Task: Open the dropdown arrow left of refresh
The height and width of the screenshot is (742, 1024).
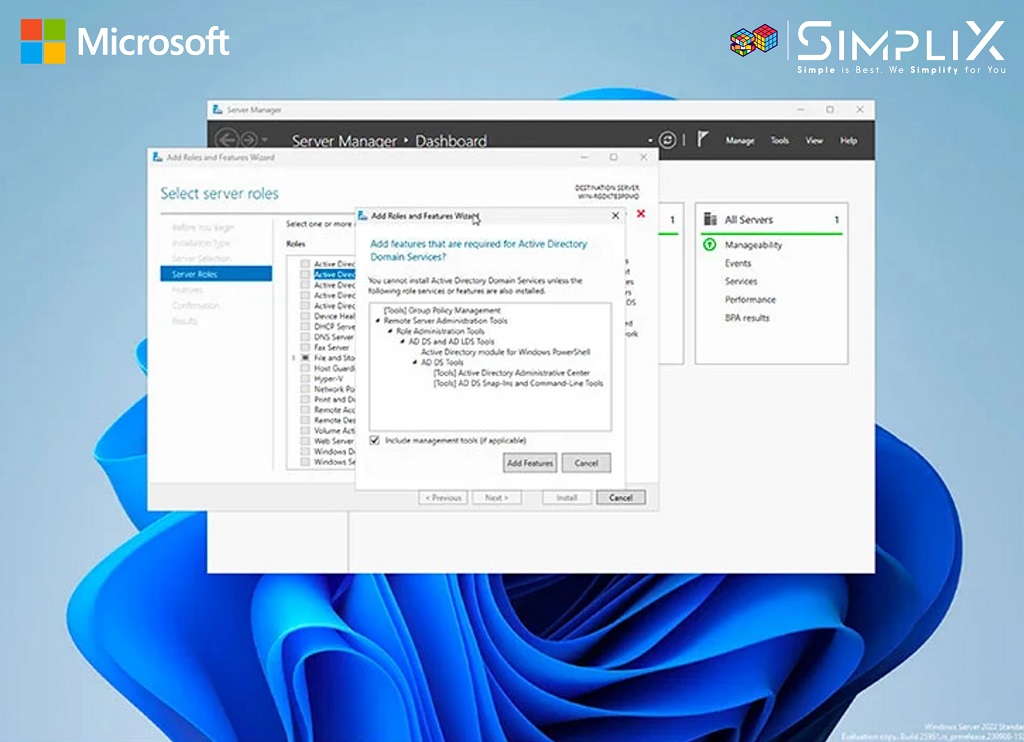Action: point(650,140)
